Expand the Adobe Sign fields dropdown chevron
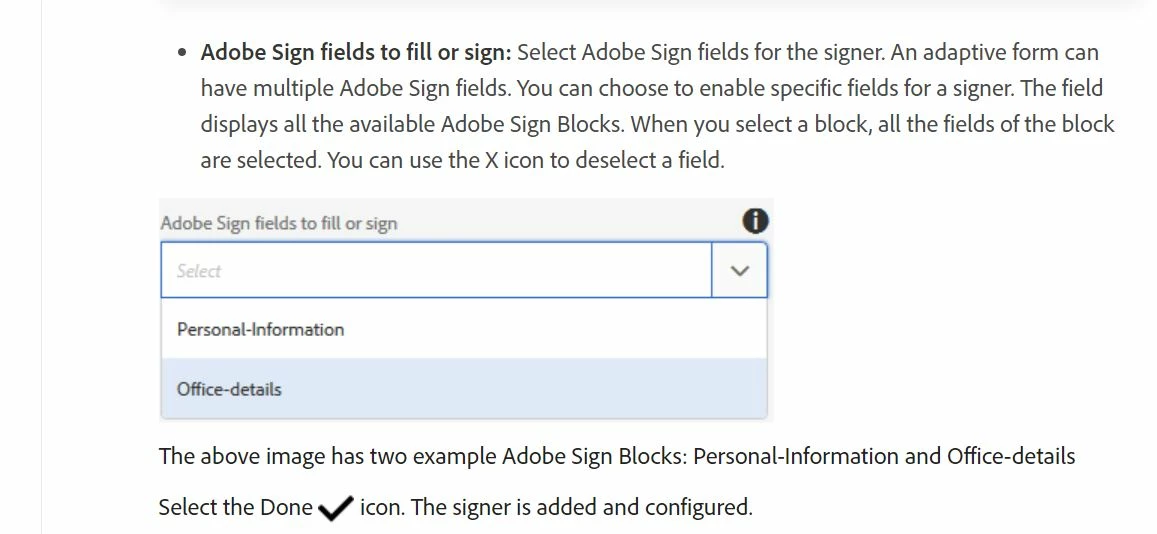This screenshot has width=1157, height=534. 739,271
